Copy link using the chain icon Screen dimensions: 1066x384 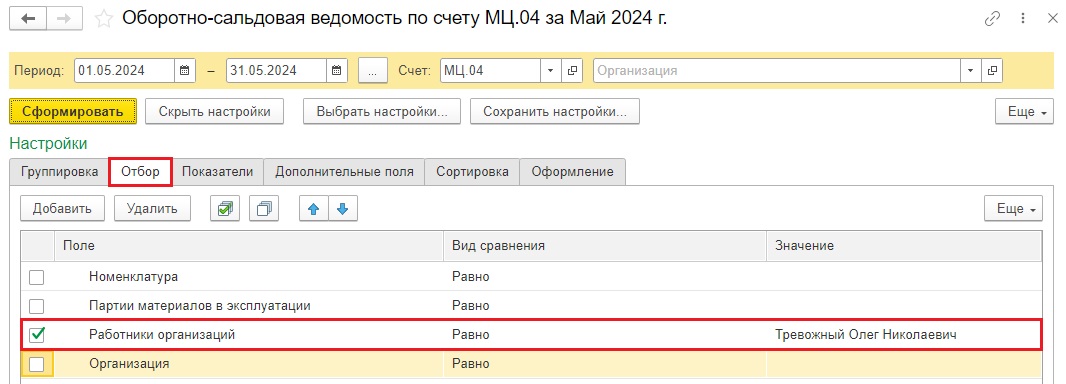click(993, 19)
